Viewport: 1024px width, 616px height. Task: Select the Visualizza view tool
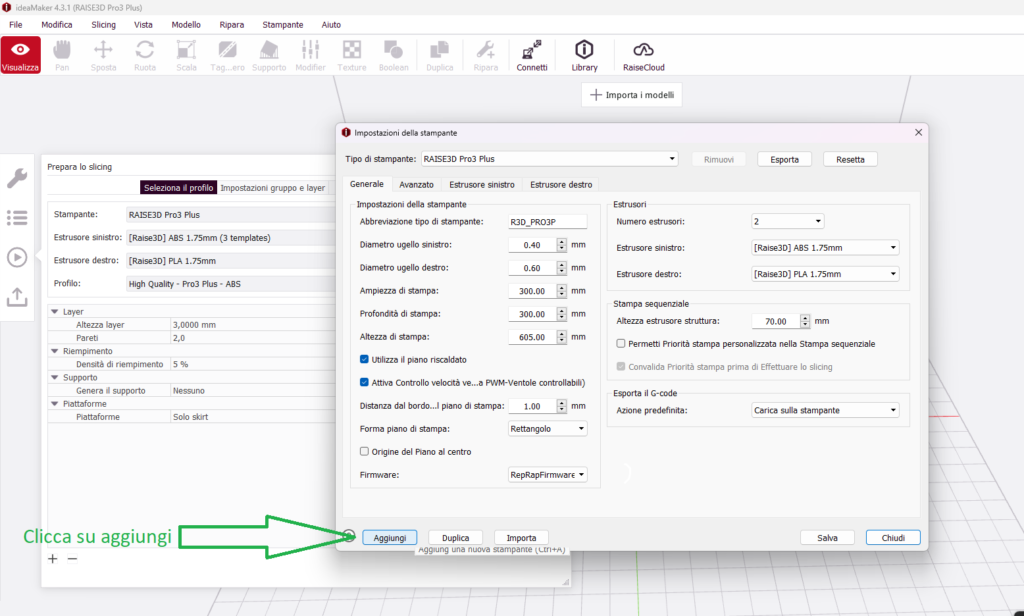click(20, 55)
